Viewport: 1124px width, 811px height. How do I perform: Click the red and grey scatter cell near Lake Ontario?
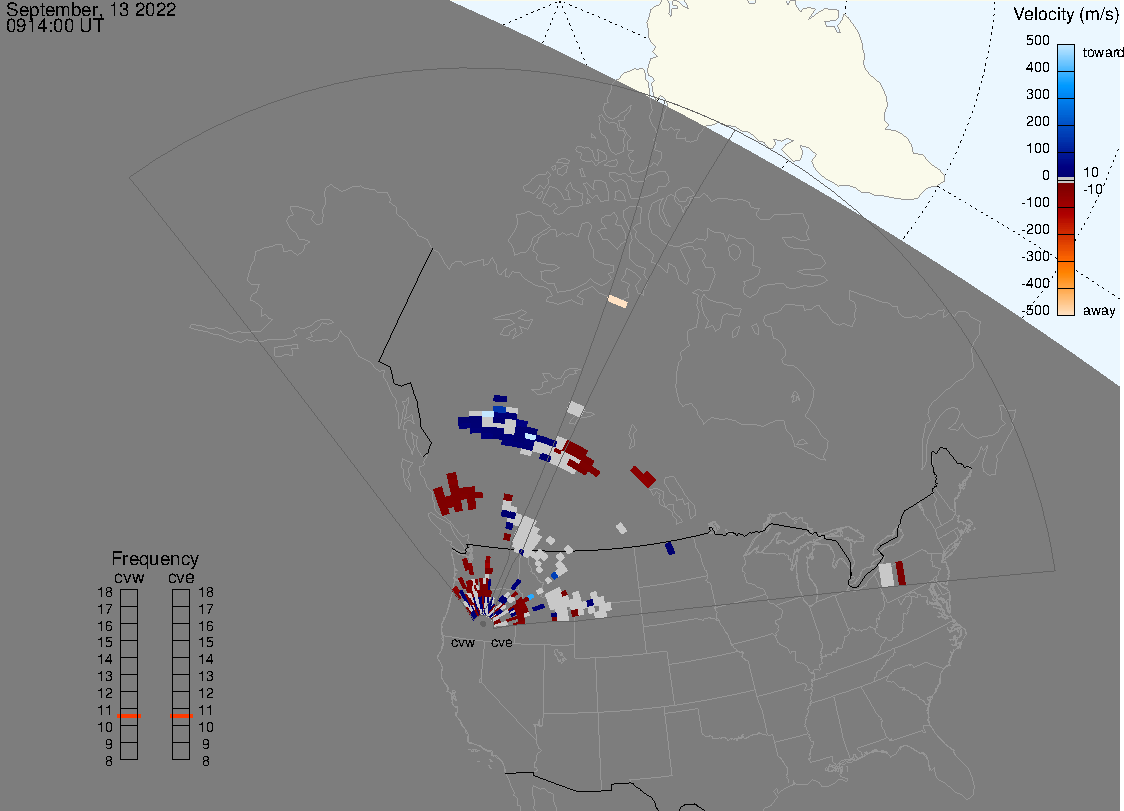[x=892, y=574]
